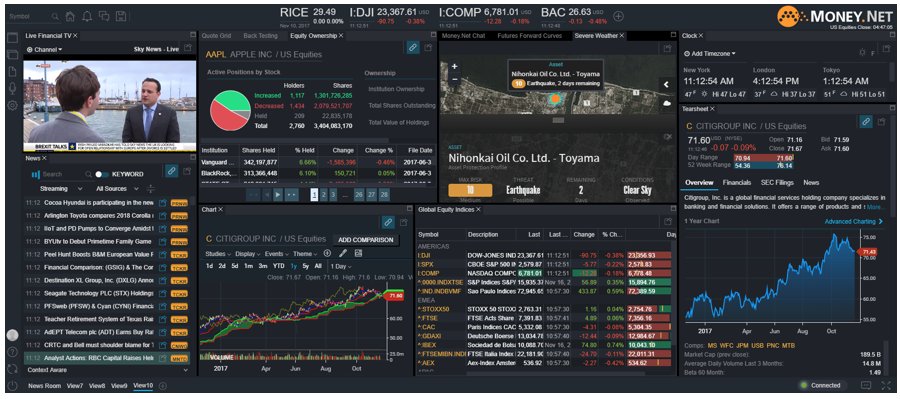
Task: Go to page 2 in Equity Ownership table
Action: (324, 195)
